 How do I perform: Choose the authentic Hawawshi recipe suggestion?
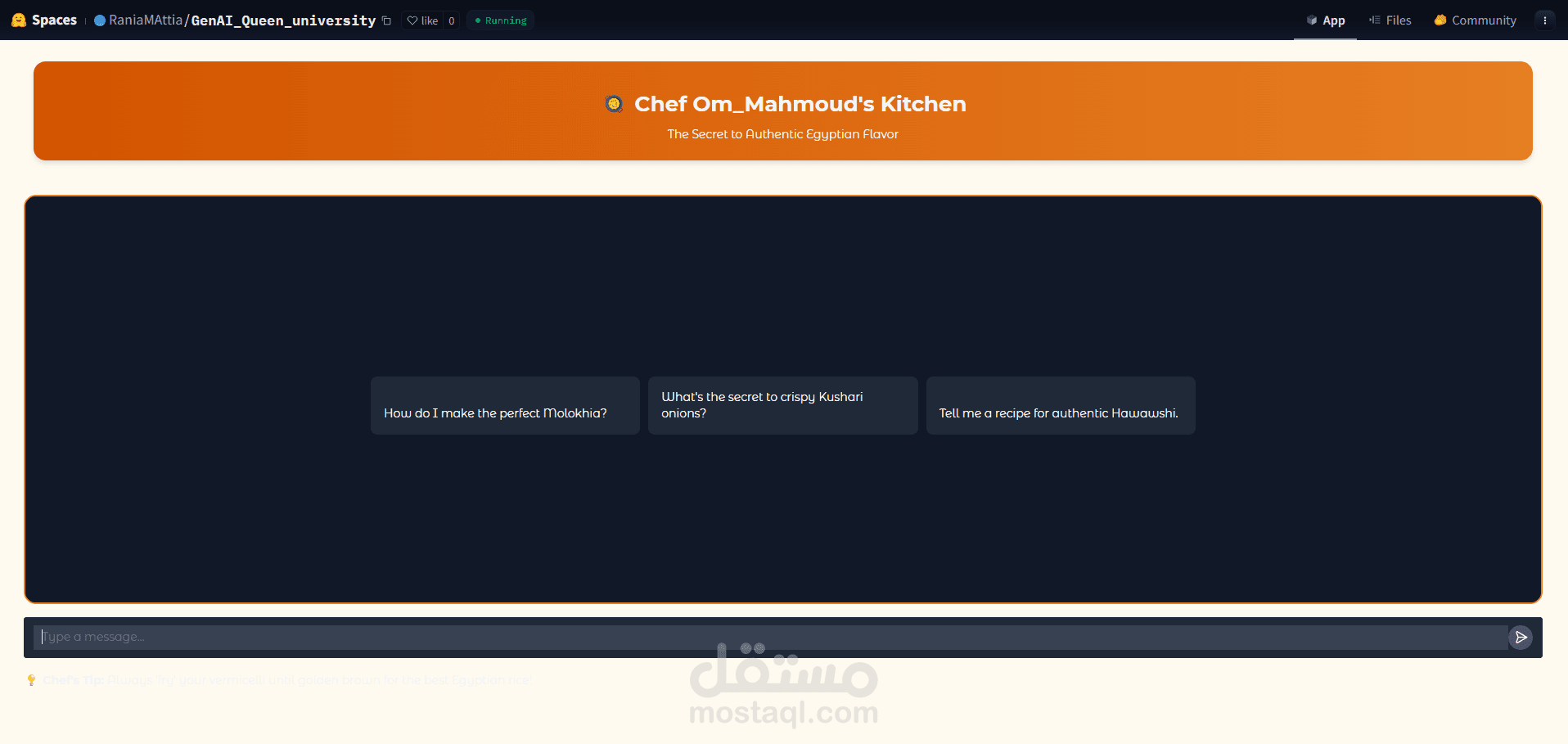click(1060, 405)
